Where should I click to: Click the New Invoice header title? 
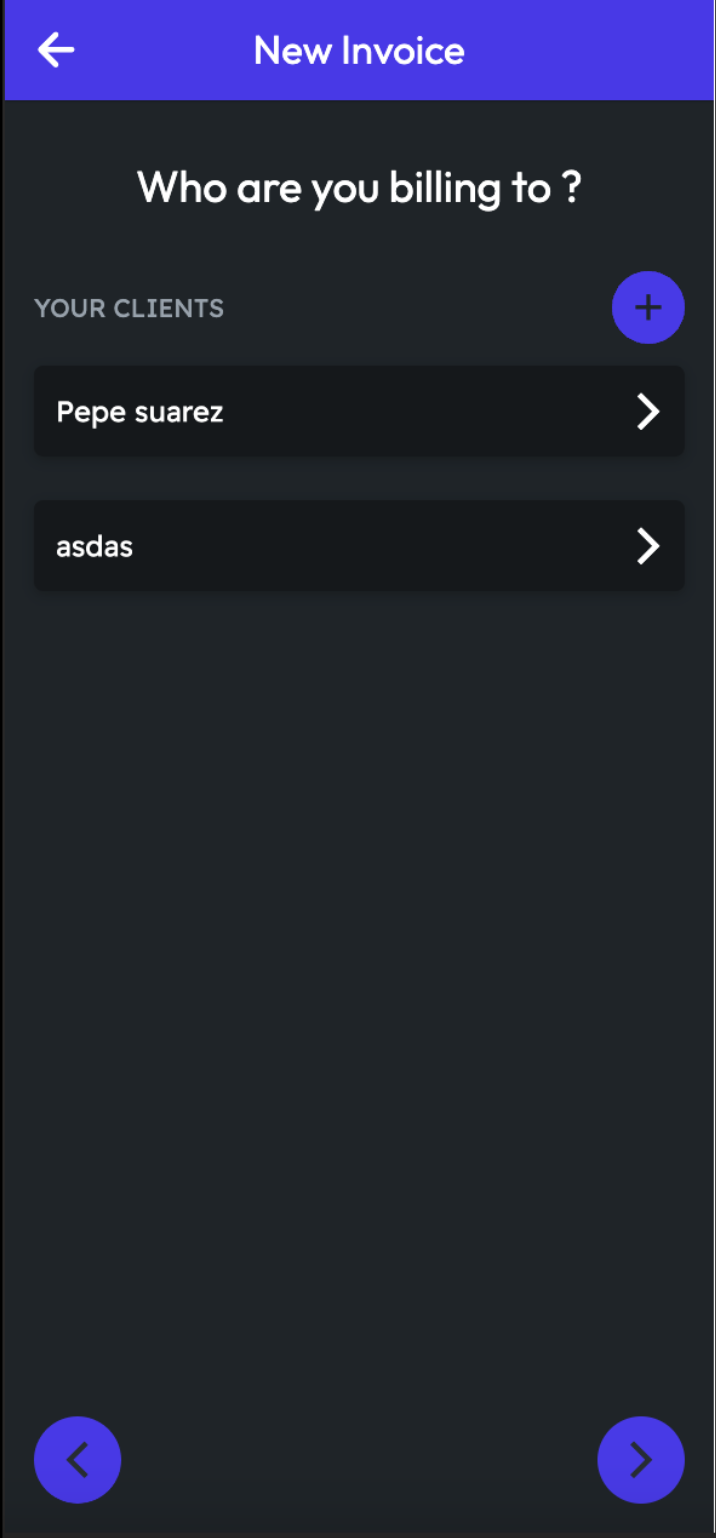359,50
